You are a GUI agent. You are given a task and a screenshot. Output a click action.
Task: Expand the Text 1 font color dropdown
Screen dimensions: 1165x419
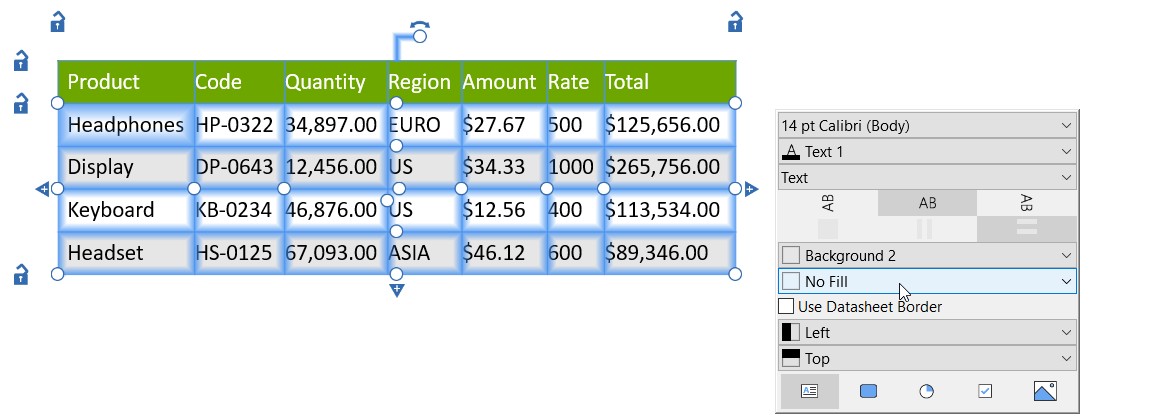(927, 152)
